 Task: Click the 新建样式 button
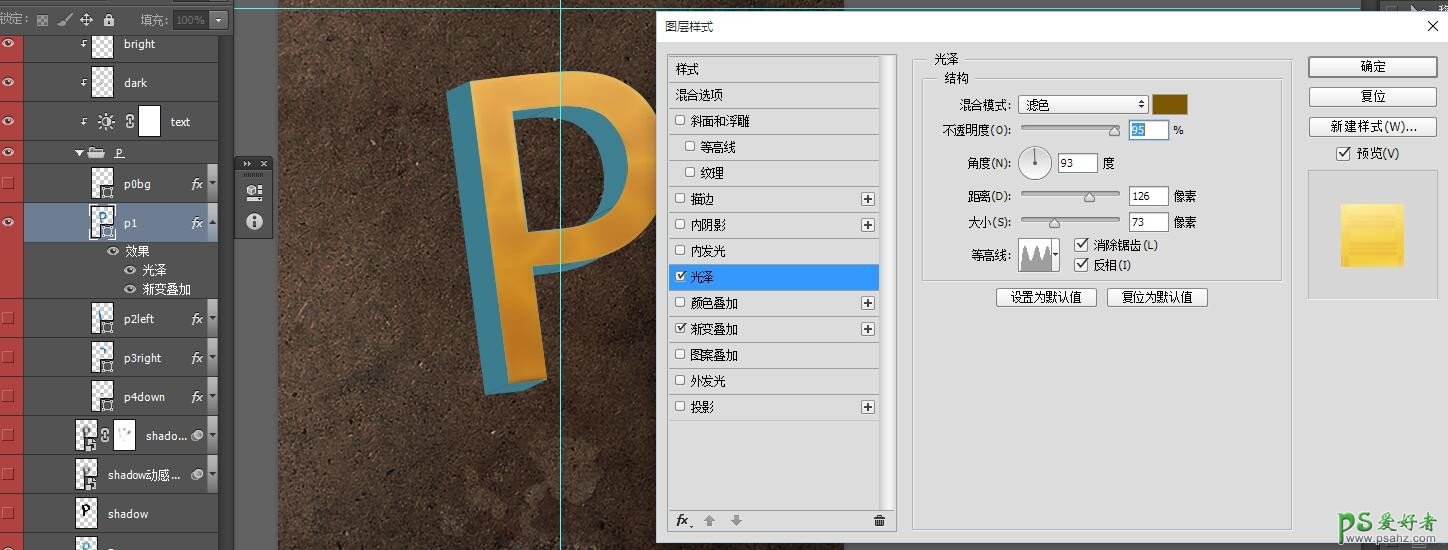1372,127
